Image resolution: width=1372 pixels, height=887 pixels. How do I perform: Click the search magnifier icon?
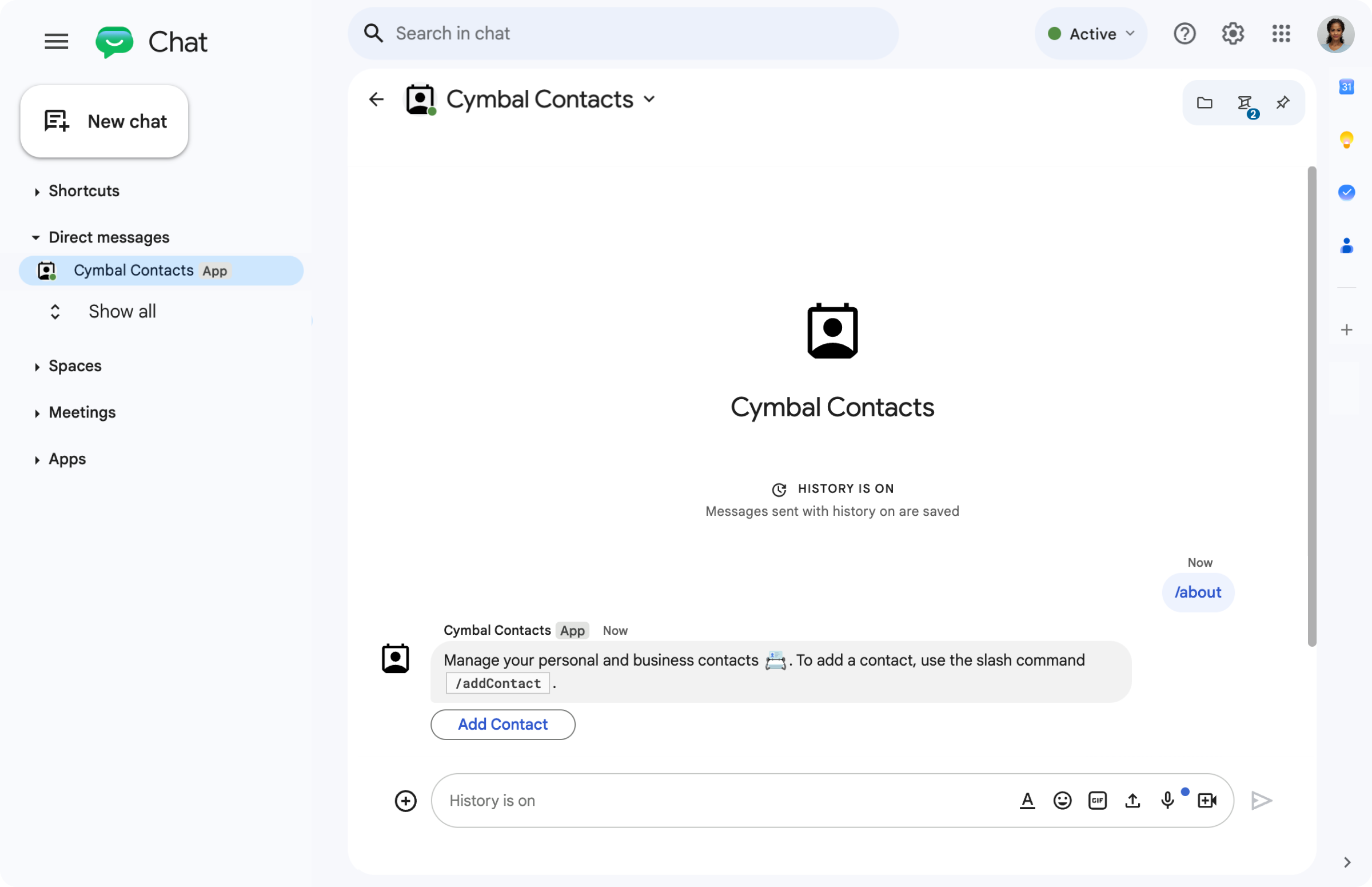(373, 33)
